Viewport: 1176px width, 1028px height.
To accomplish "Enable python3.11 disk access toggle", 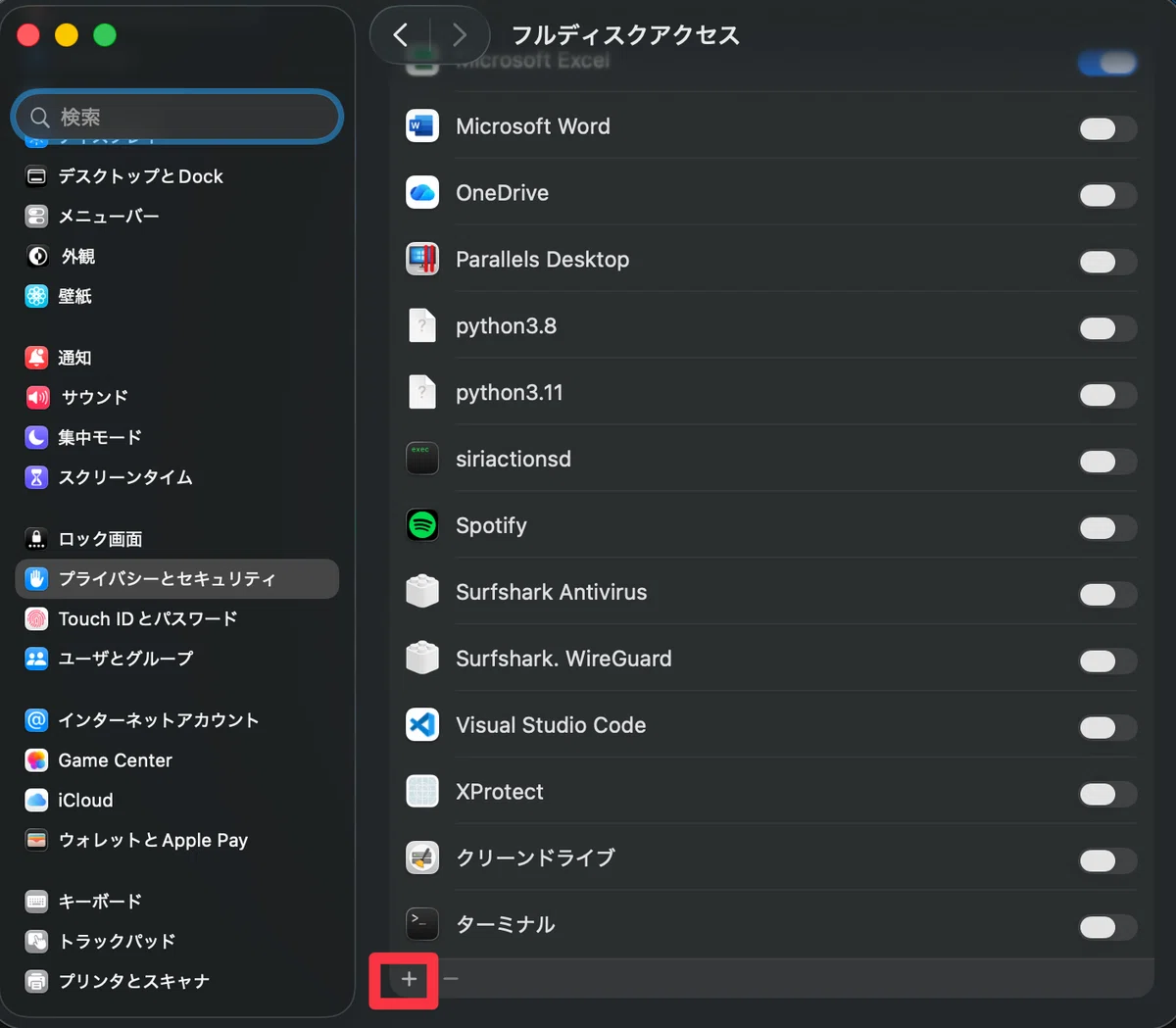I will click(1107, 395).
